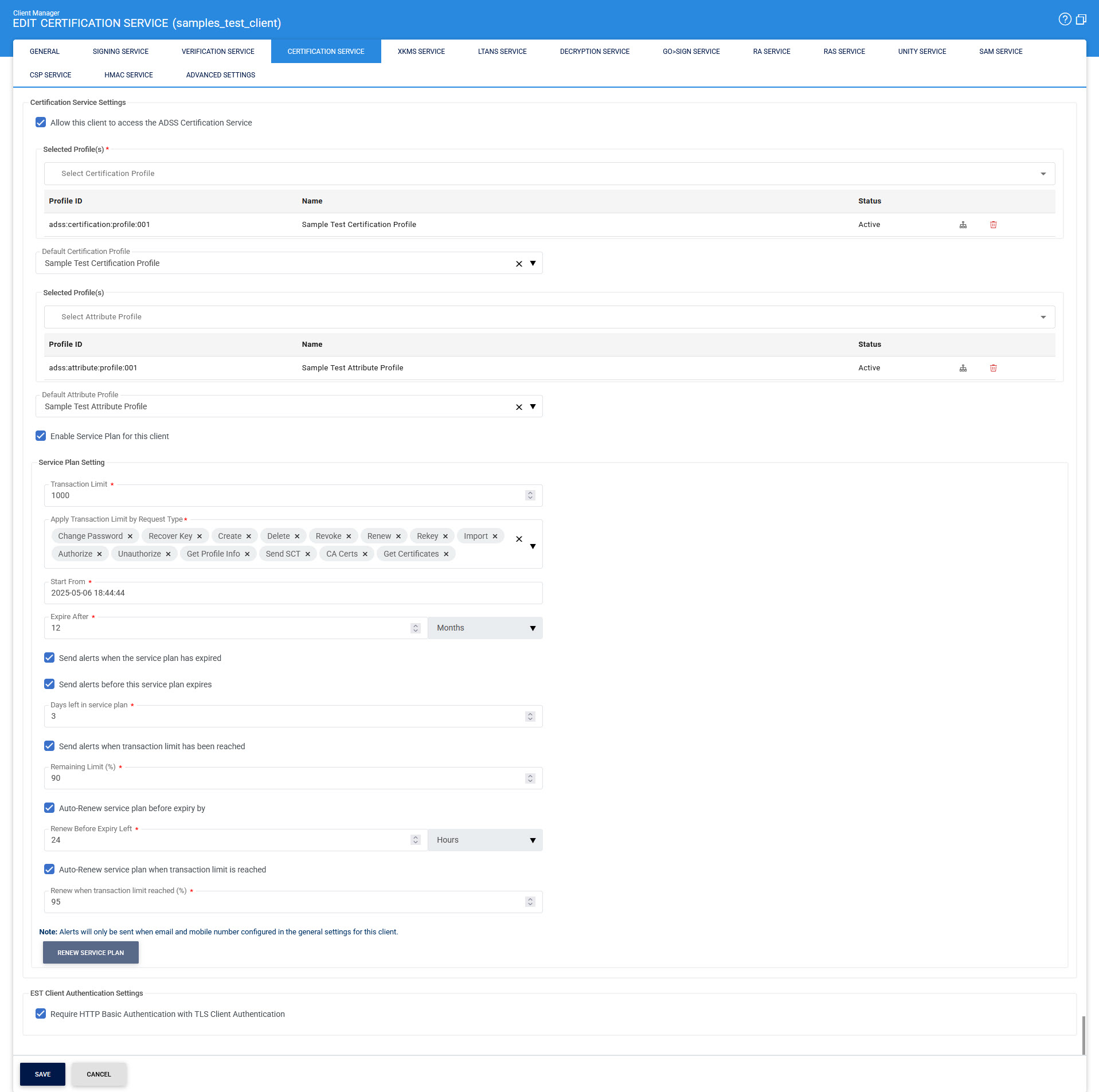1099x1092 pixels.
Task: Click hierarchy icon for certification profile row
Action: click(963, 225)
